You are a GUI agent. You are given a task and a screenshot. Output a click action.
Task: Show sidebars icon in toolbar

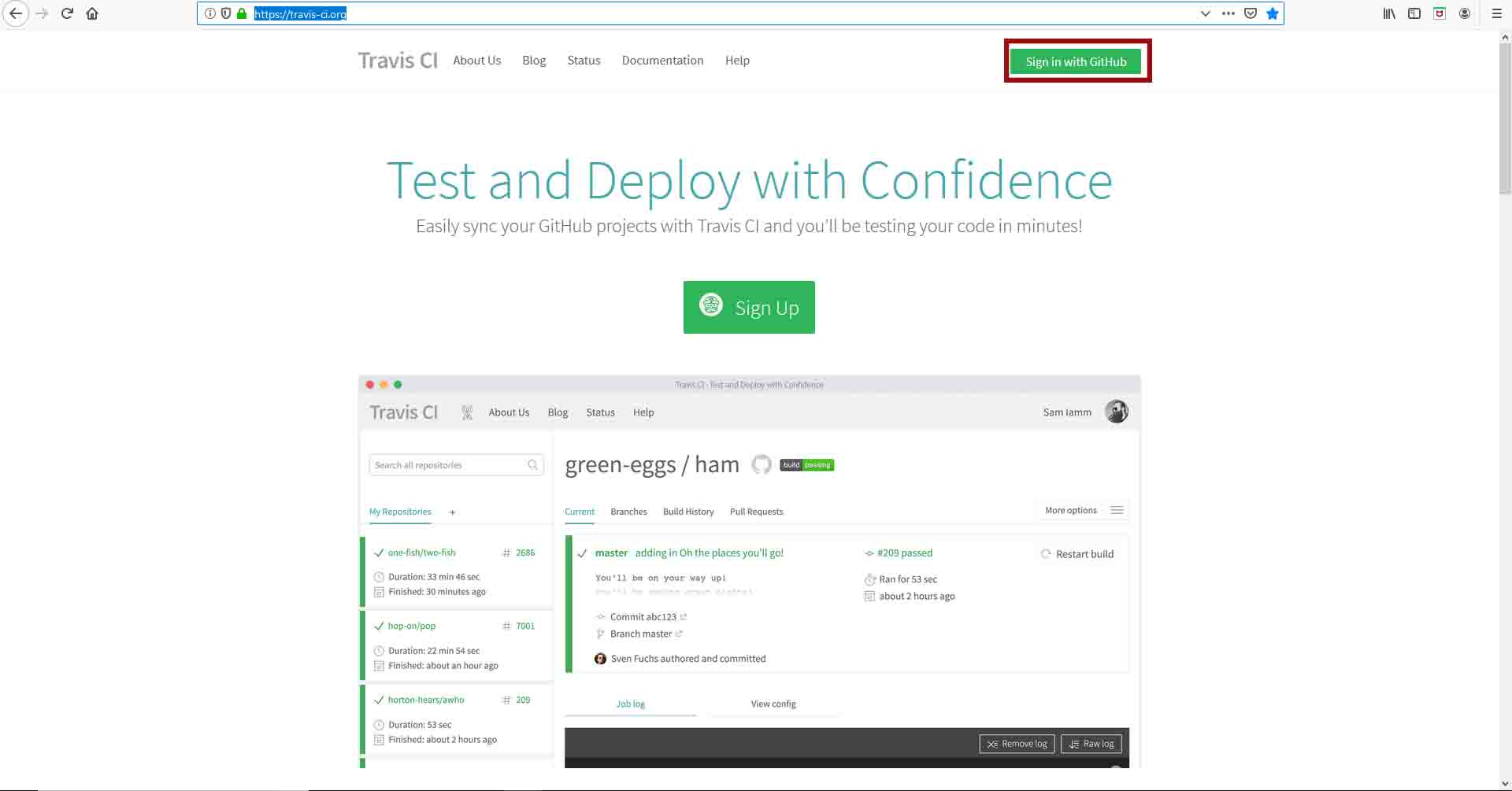click(1414, 13)
